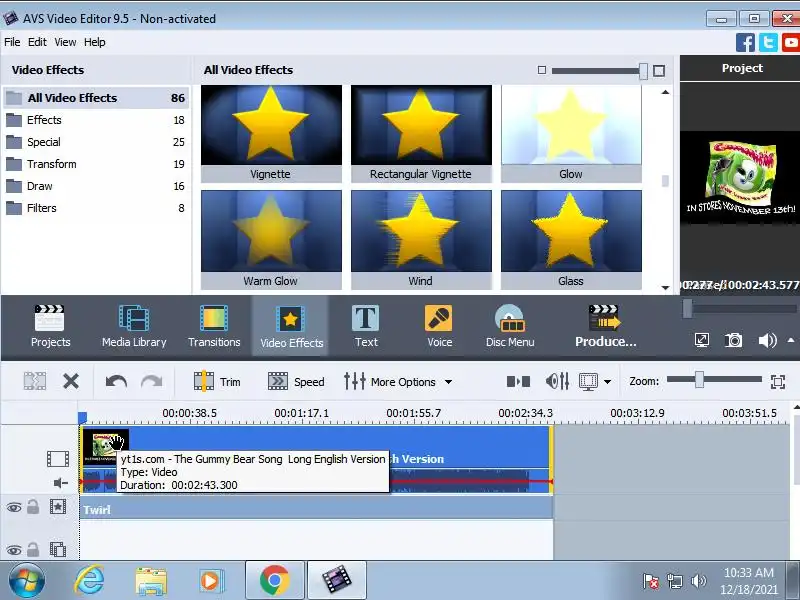Screen dimensions: 800x600
Task: Click the small thumbnails size icon
Action: click(542, 70)
